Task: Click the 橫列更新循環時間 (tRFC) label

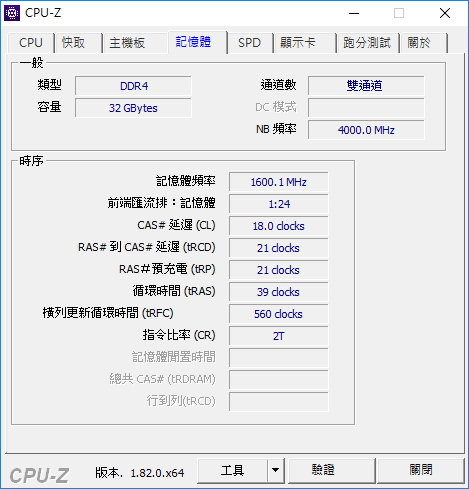Action: (x=108, y=313)
